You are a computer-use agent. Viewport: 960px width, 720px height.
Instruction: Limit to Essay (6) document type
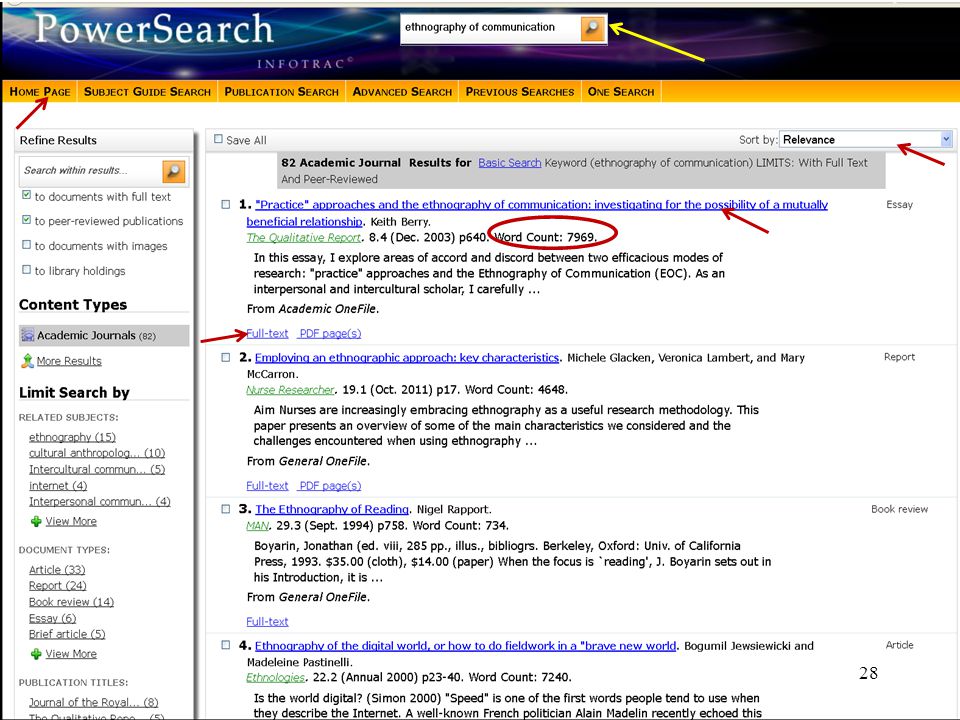click(53, 618)
